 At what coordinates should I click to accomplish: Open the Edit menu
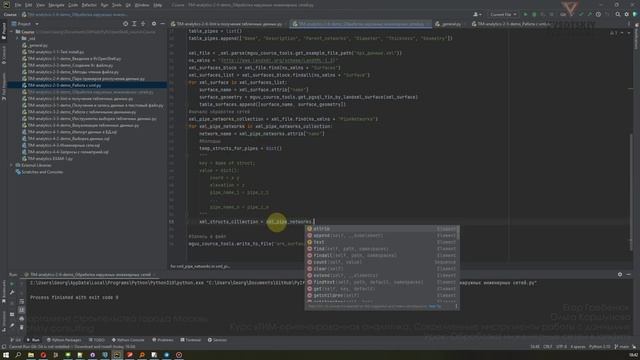[x=29, y=5]
